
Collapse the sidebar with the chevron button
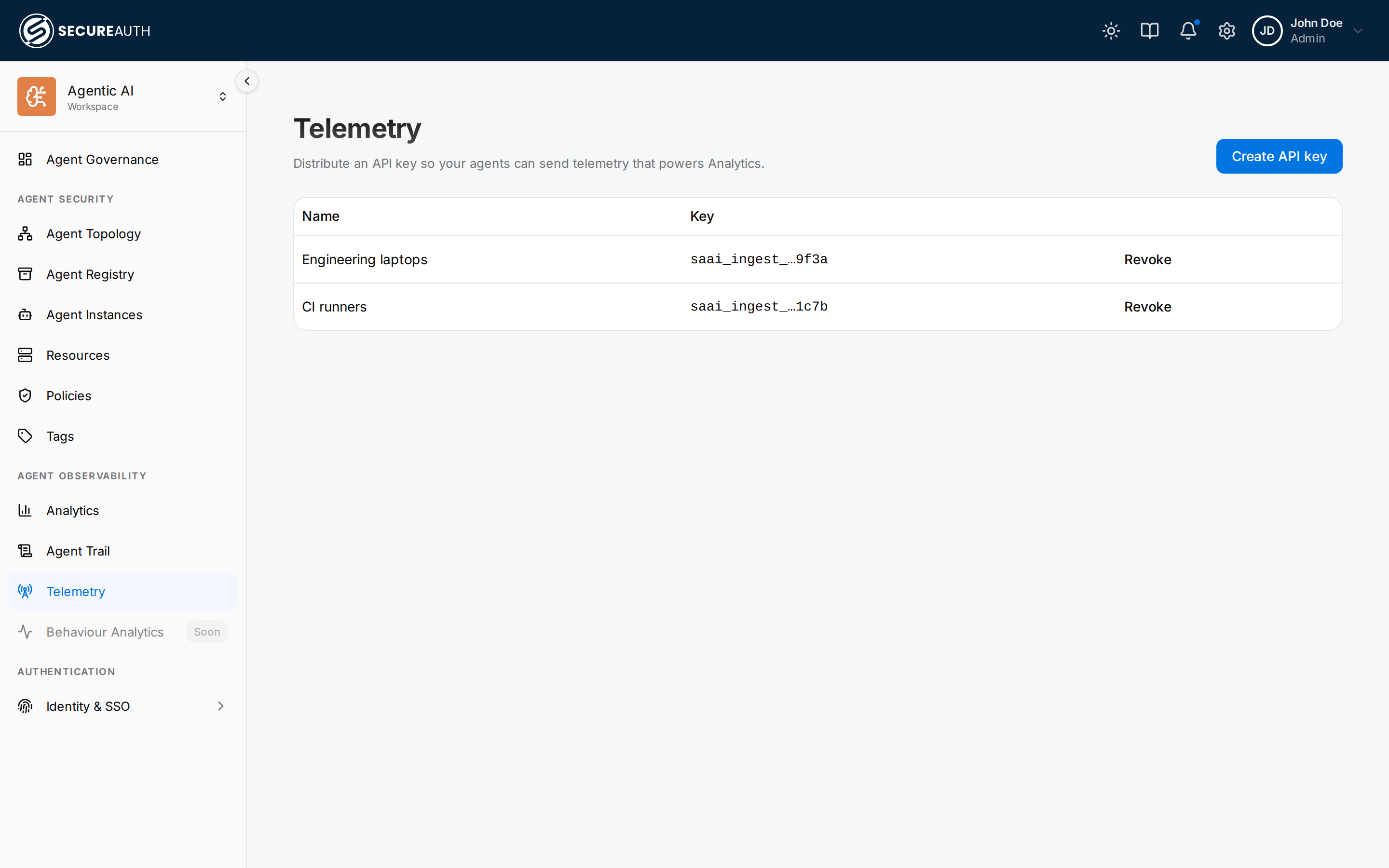tap(247, 81)
